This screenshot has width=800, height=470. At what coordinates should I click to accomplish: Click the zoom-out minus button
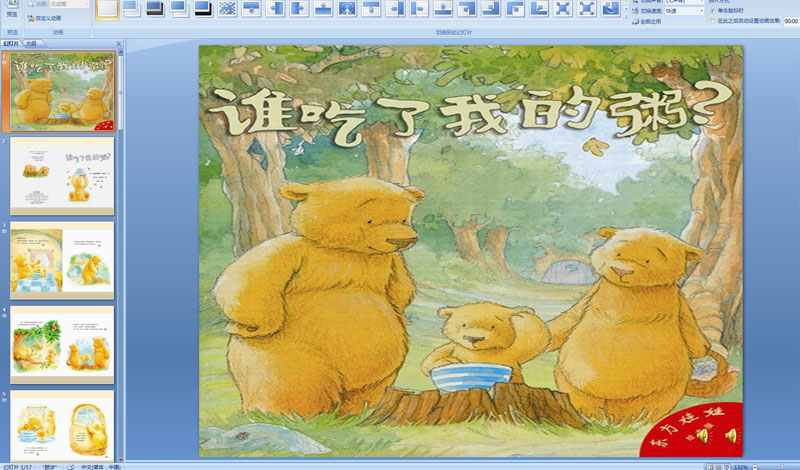pos(755,467)
